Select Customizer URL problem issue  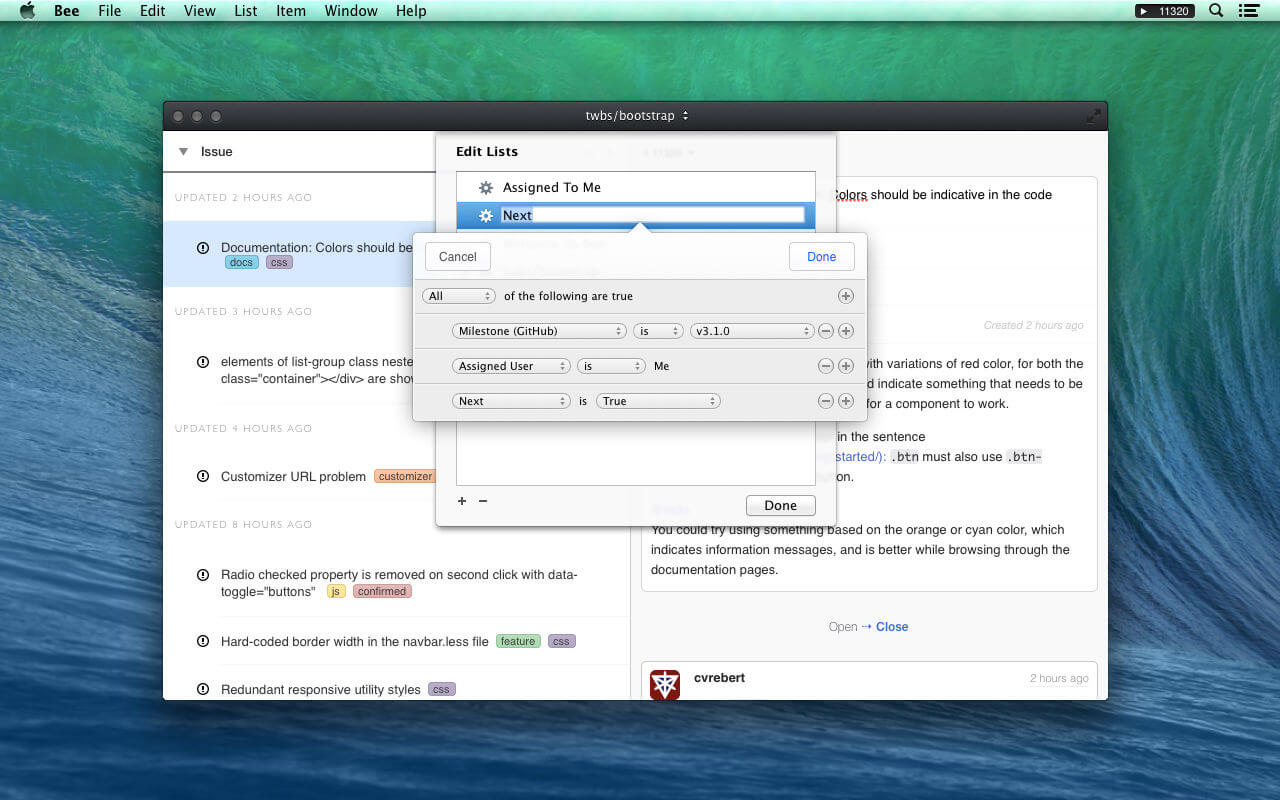pyautogui.click(x=293, y=476)
